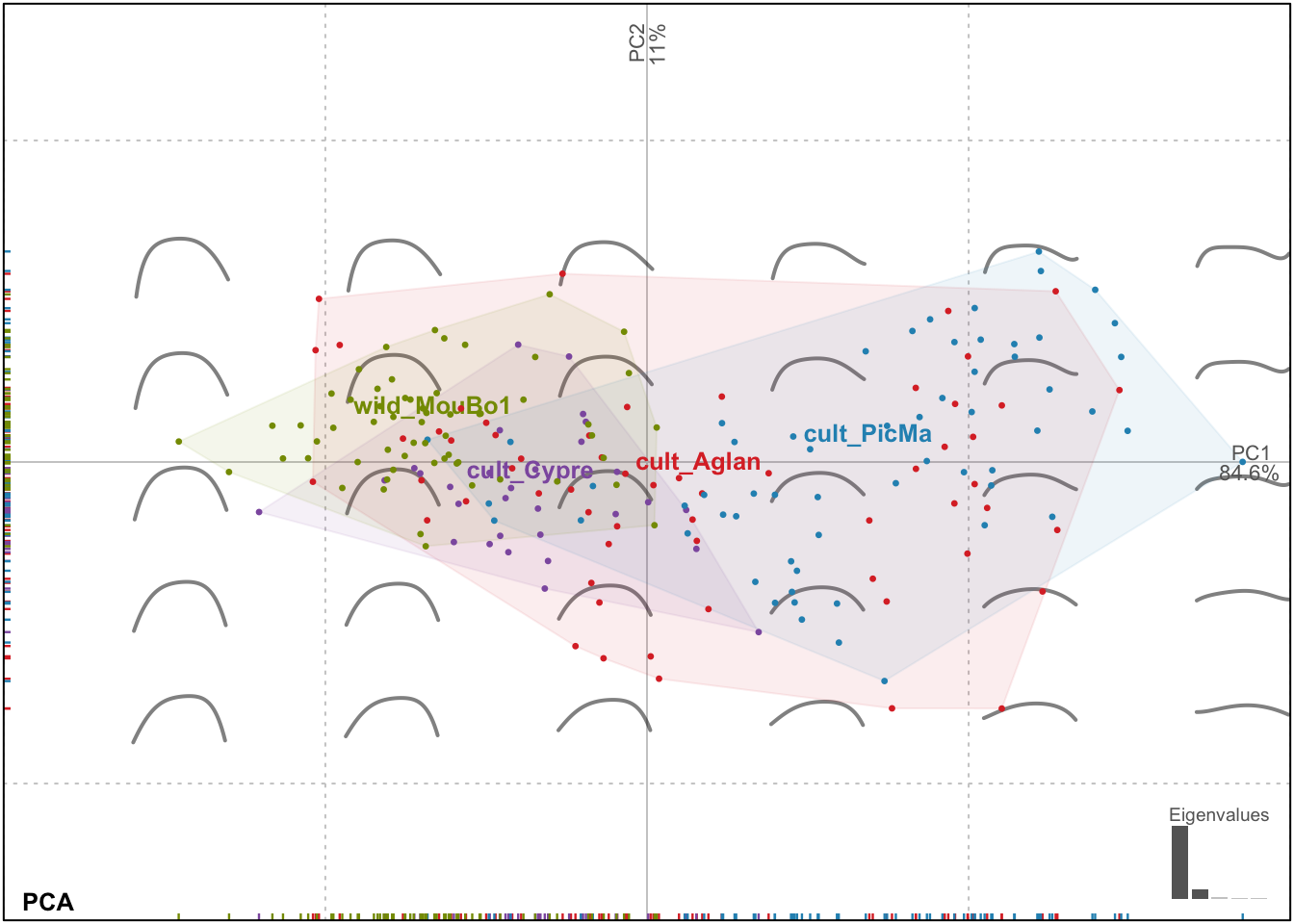Select the topmost red point of cult_Aglan hull
Screen dimensions: 1294x924
(562, 275)
